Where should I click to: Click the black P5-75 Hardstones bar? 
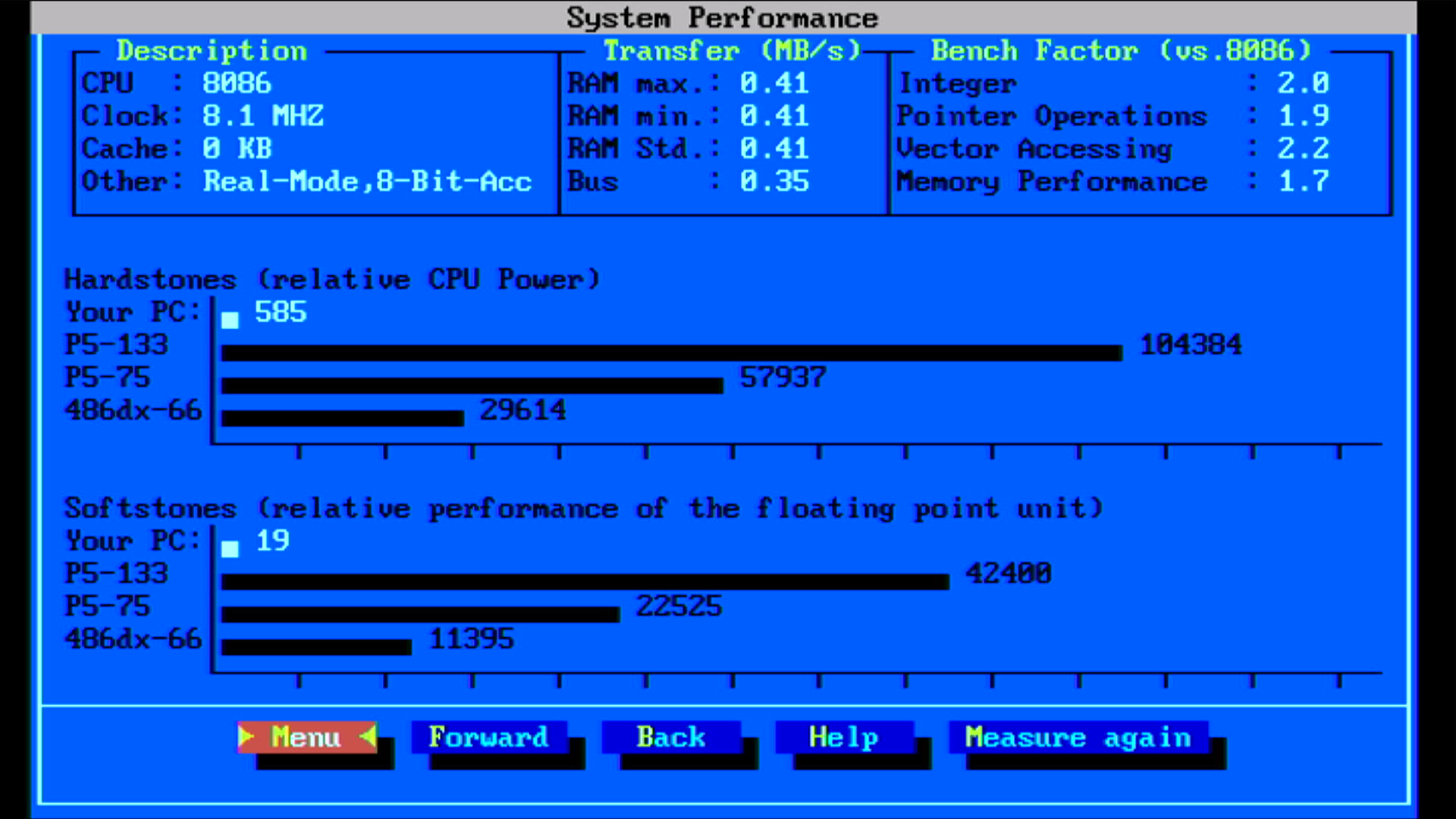472,385
